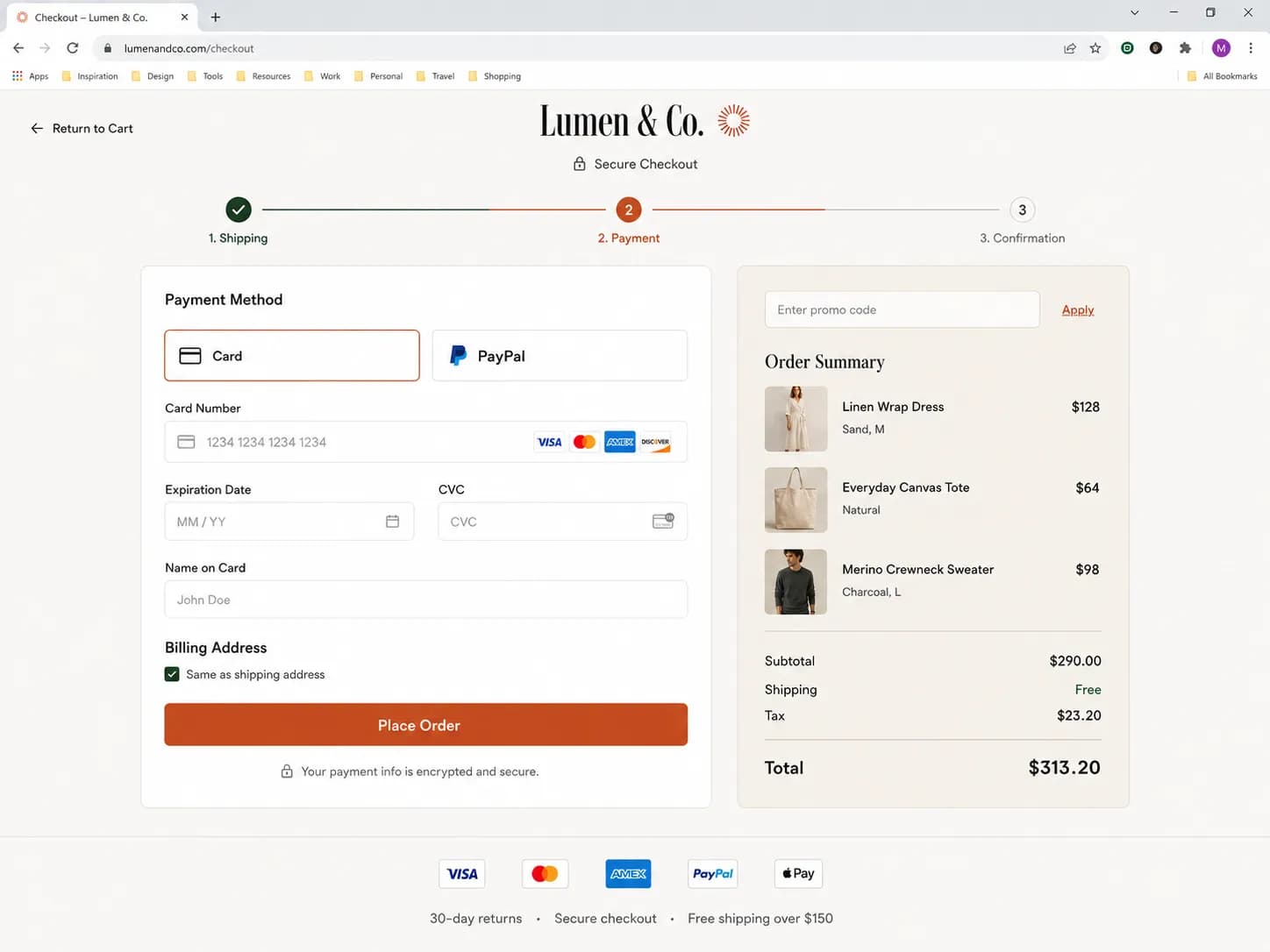Click the Mastercard badge in the footer
Image resolution: width=1270 pixels, height=952 pixels.
545,873
